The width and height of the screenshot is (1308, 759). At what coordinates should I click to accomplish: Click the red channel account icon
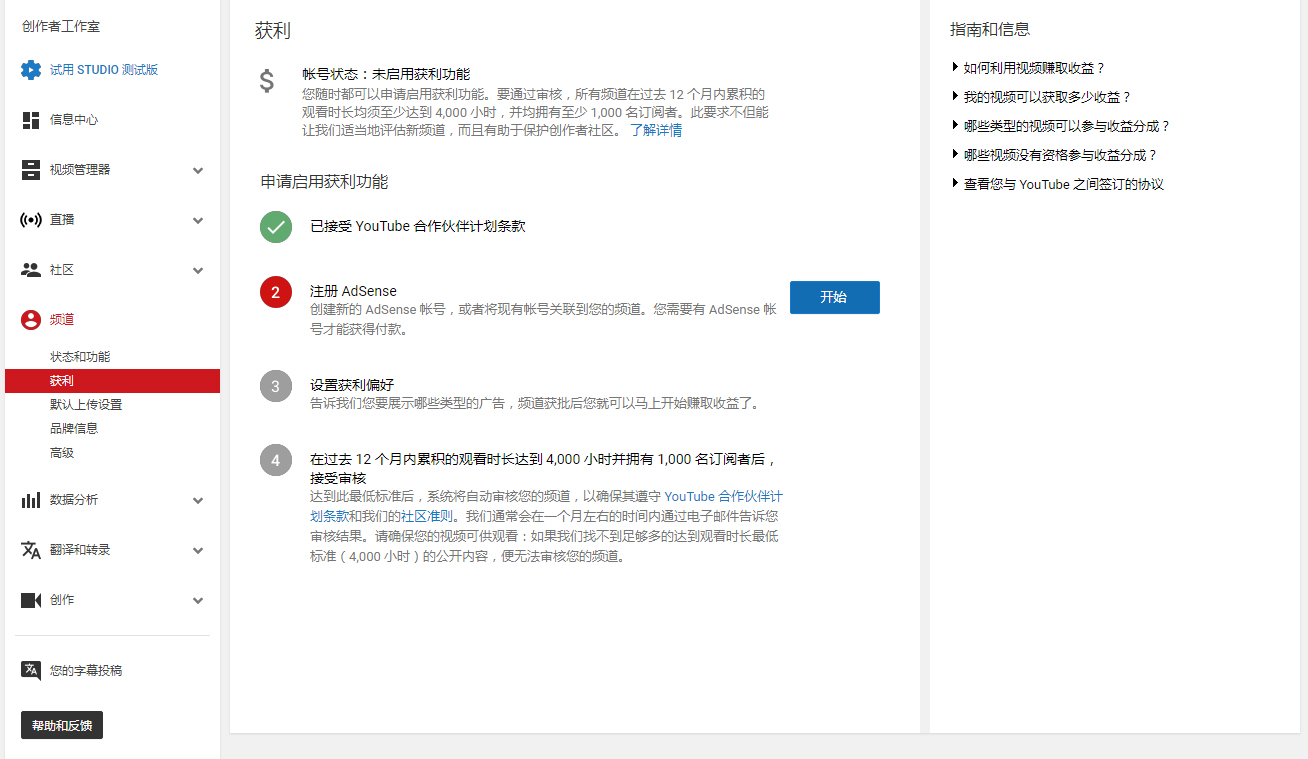tap(31, 320)
